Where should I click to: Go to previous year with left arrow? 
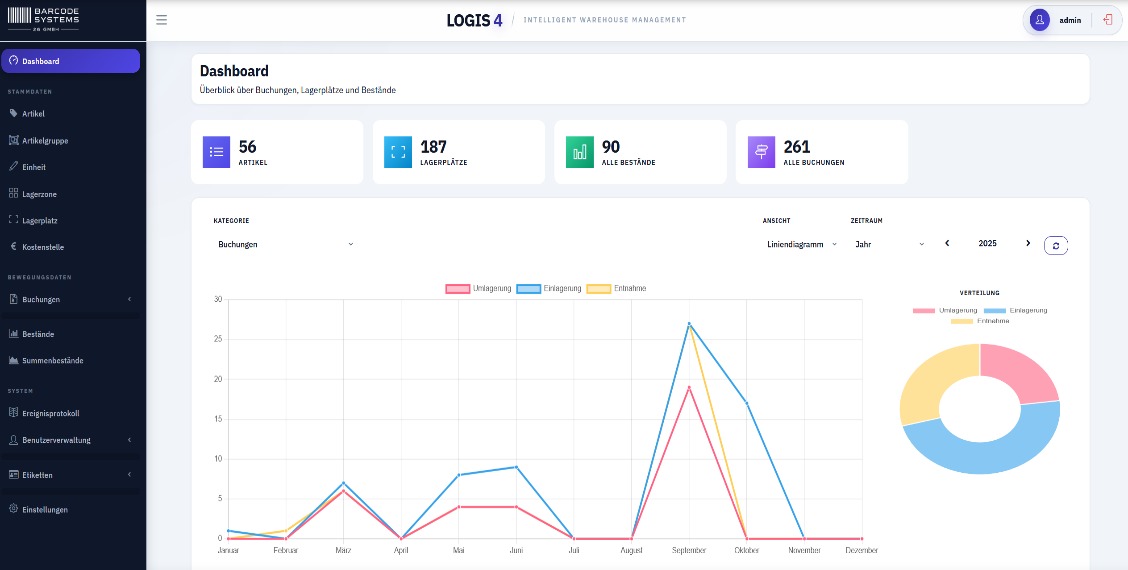point(947,243)
